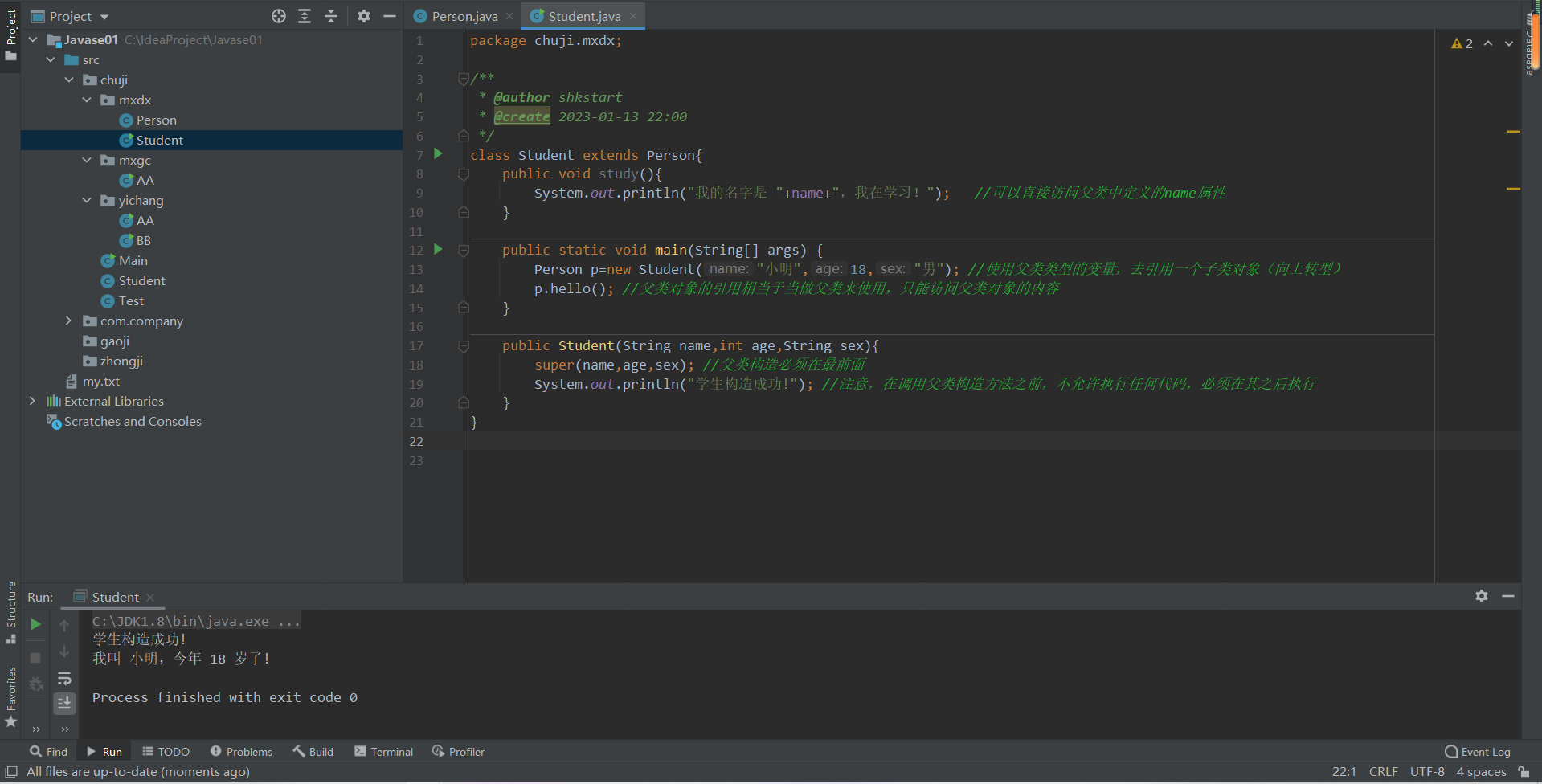Click the 22:1 cursor position indicator
The height and width of the screenshot is (784, 1542).
(x=1344, y=772)
